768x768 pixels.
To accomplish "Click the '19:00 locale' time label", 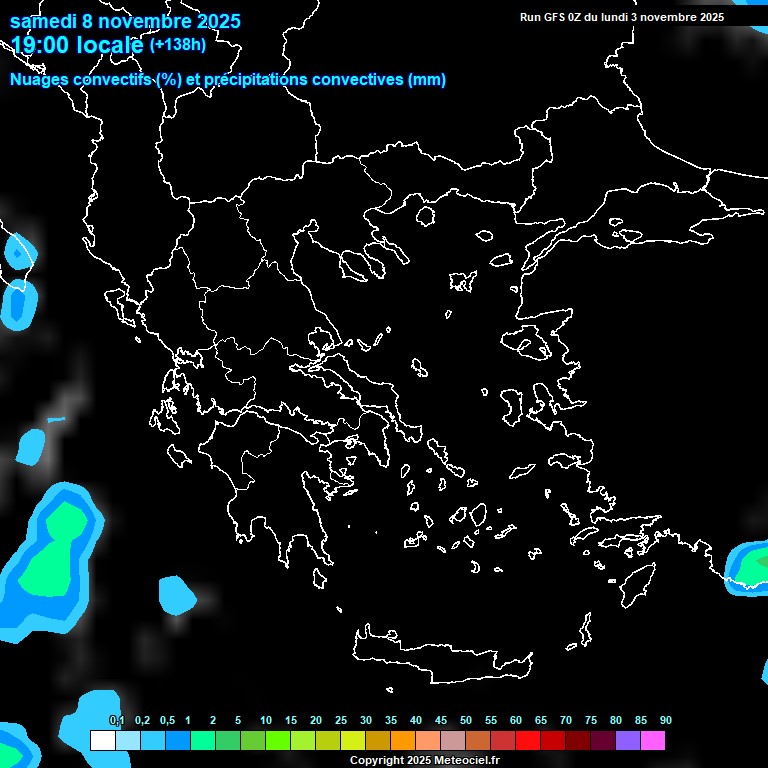I will (77, 45).
